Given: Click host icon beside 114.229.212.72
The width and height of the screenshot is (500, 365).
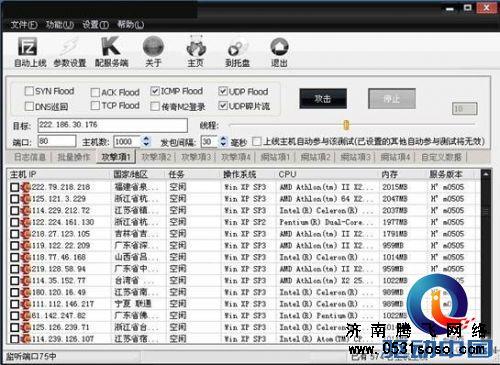Looking at the screenshot, I should point(26,210).
